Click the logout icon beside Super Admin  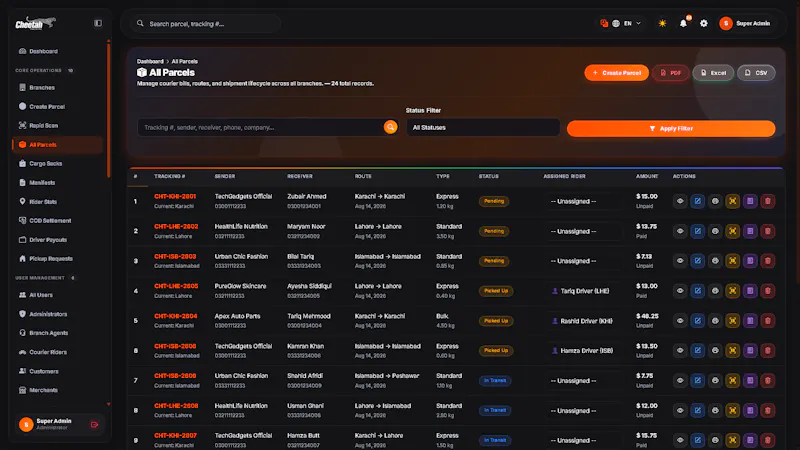[94, 424]
